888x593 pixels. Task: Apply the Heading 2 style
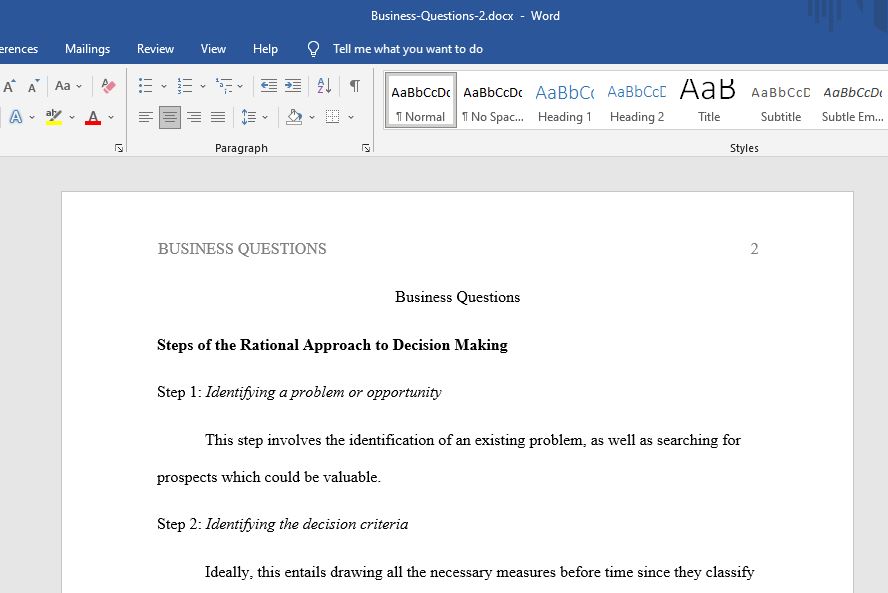tap(637, 101)
